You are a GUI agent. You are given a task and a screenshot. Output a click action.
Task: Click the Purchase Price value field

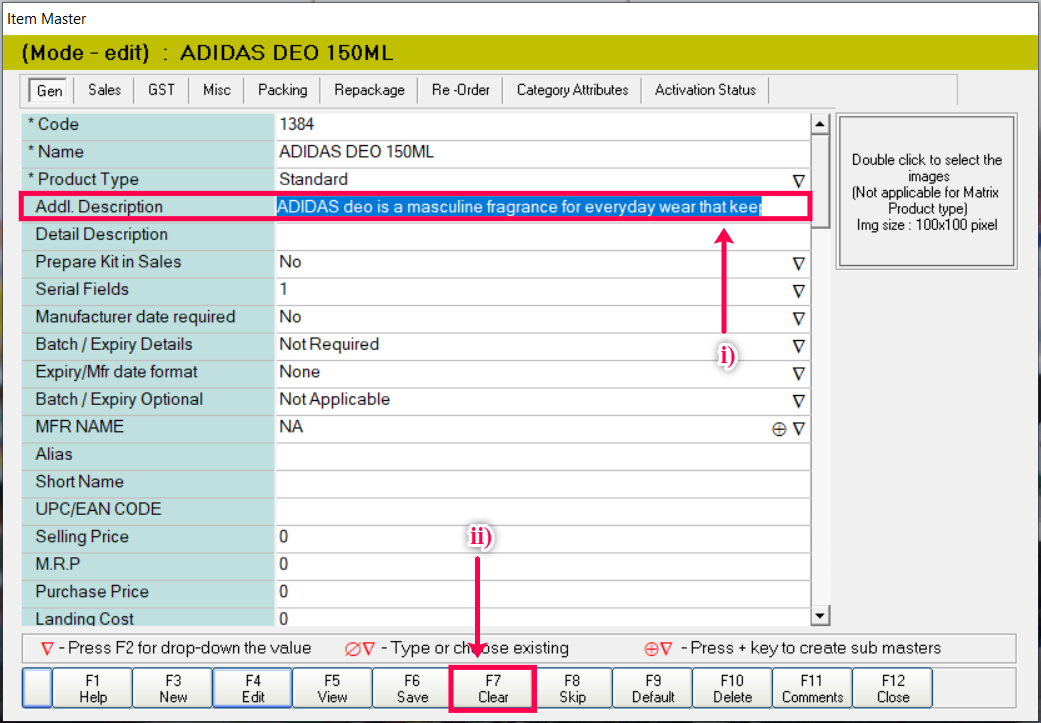click(542, 592)
